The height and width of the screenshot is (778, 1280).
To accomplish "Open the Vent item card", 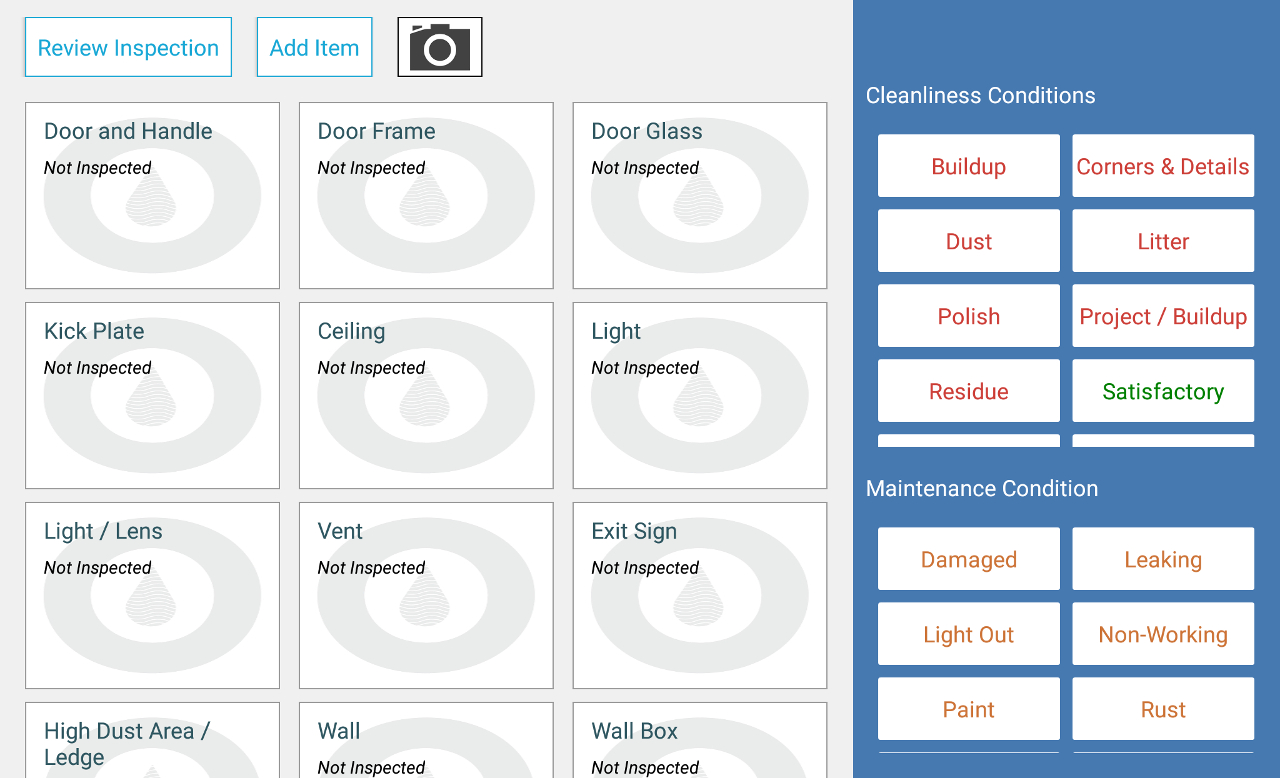I will pyautogui.click(x=426, y=595).
